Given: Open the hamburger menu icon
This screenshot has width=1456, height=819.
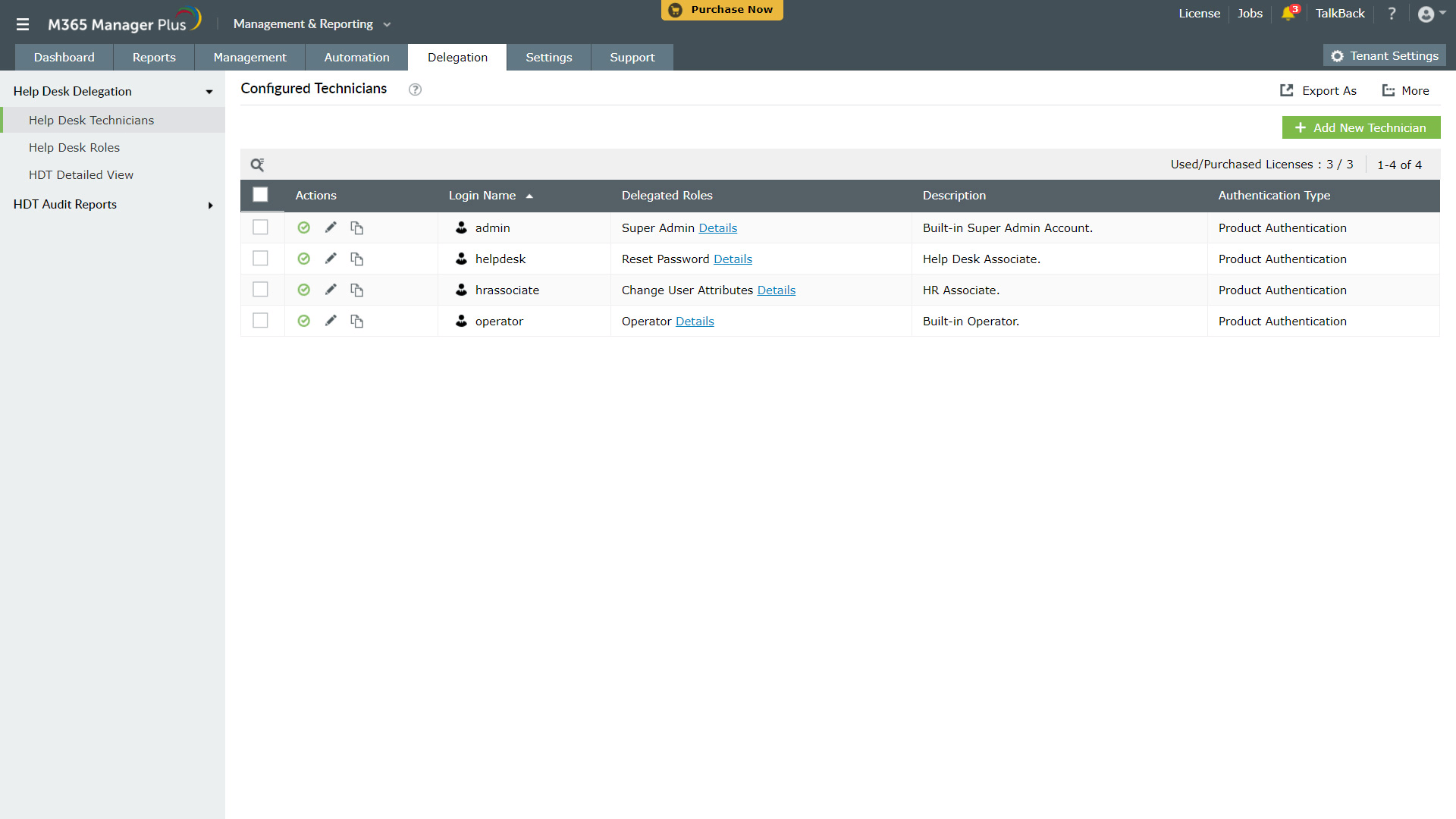Looking at the screenshot, I should (x=23, y=24).
